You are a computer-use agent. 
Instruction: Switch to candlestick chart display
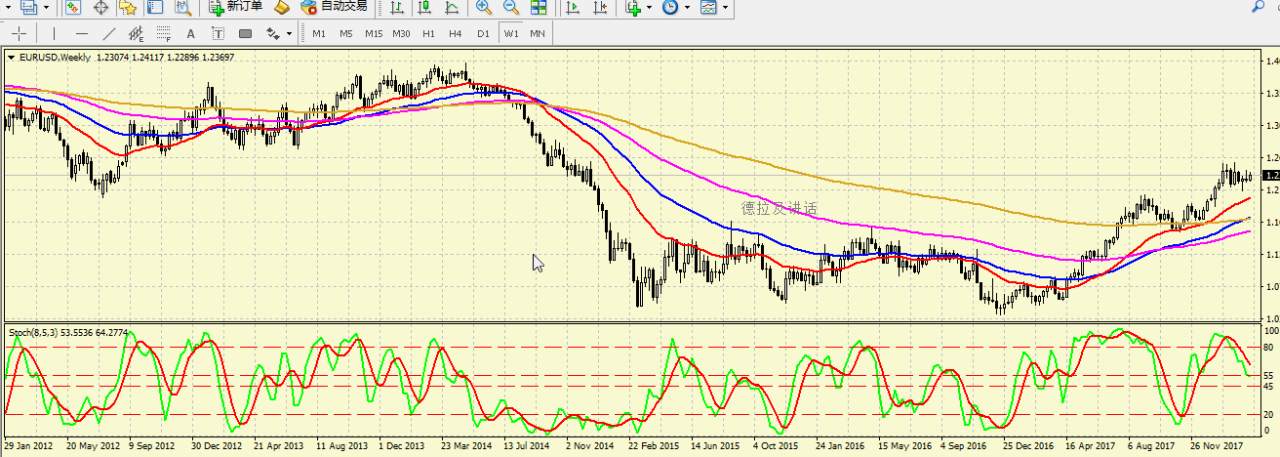tap(425, 7)
